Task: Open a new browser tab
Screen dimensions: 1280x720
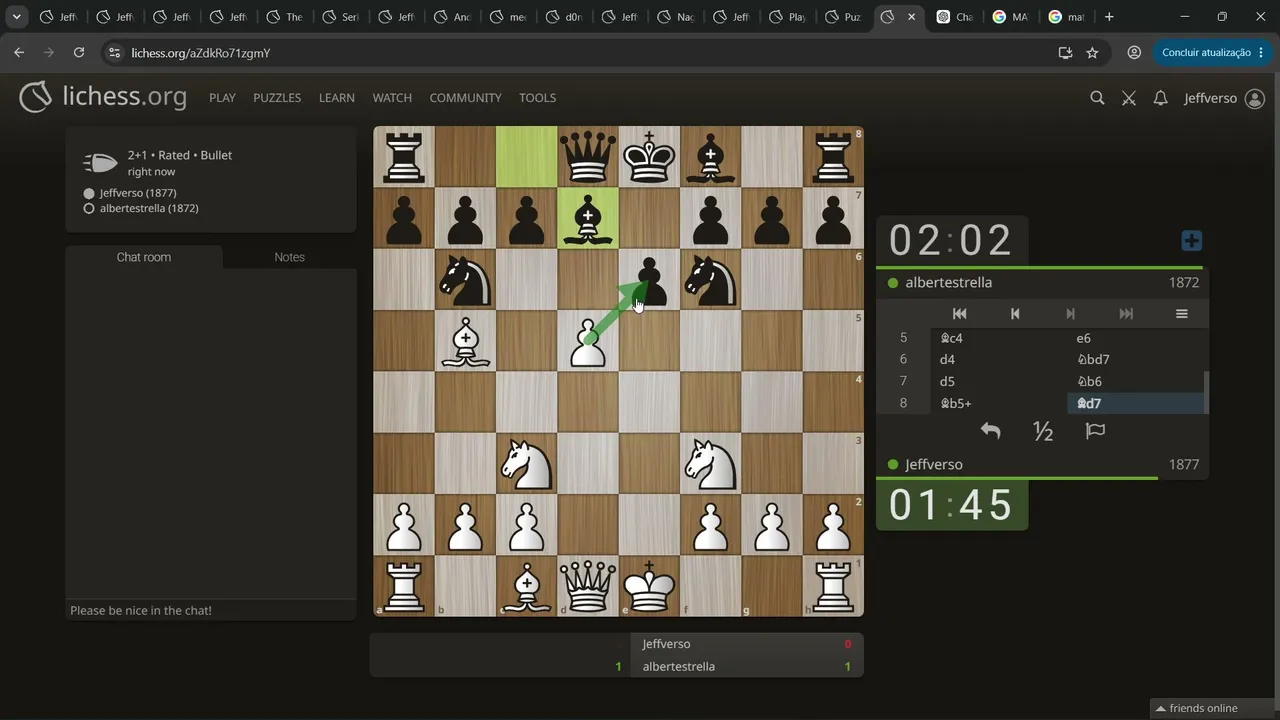Action: click(1109, 17)
